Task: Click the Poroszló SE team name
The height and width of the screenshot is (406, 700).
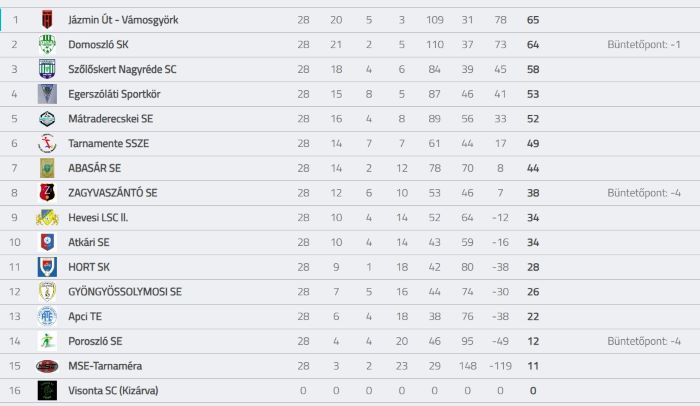Action: [95, 341]
